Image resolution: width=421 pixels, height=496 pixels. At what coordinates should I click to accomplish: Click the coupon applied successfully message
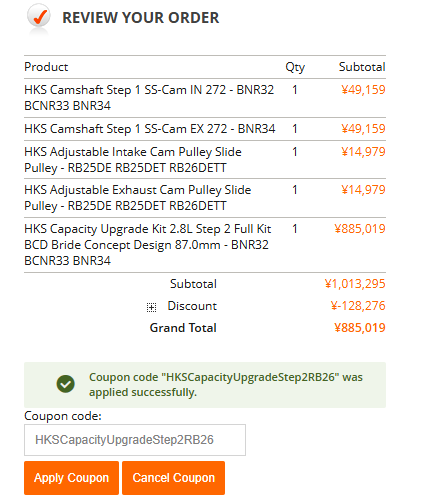click(x=226, y=385)
